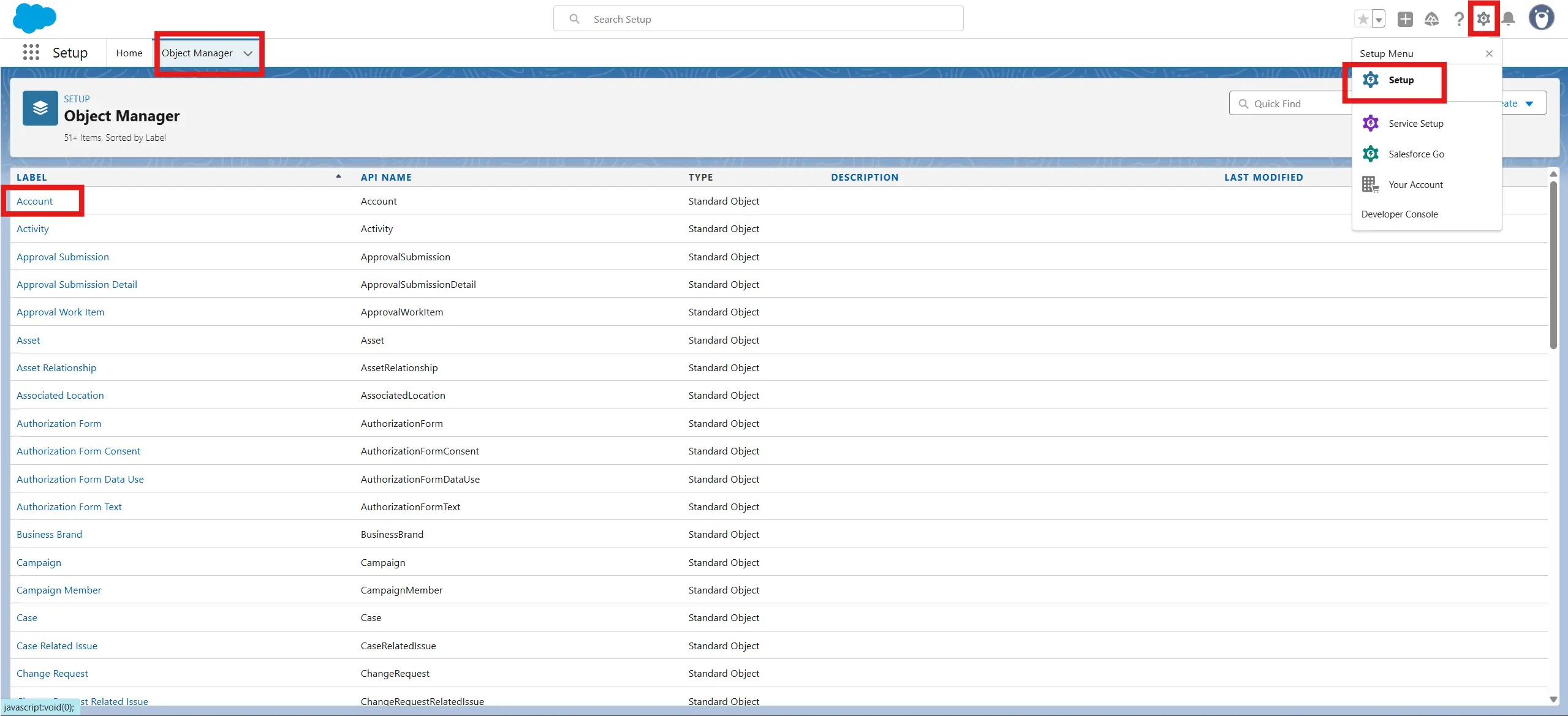Screen dimensions: 1568x716
Task: Click the Salesforce cloud logo
Action: pos(34,18)
